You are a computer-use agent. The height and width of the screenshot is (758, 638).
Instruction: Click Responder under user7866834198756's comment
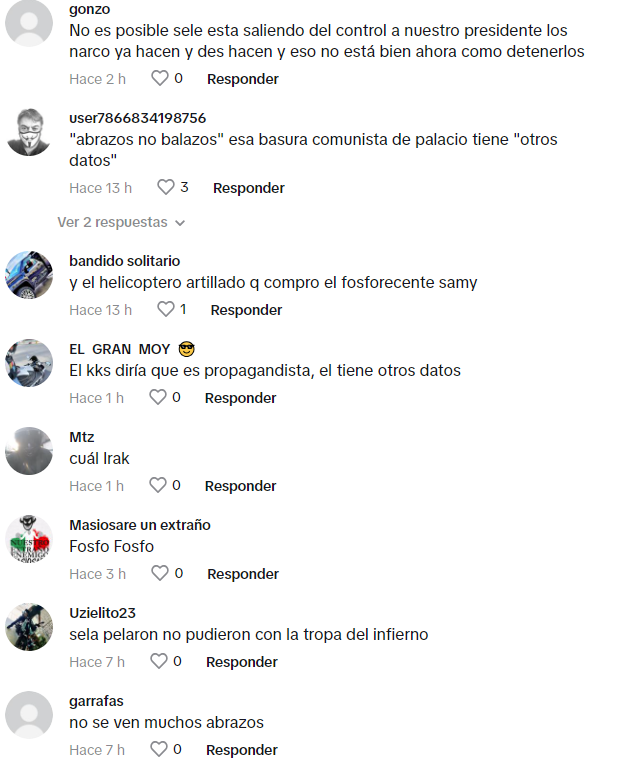pos(248,188)
